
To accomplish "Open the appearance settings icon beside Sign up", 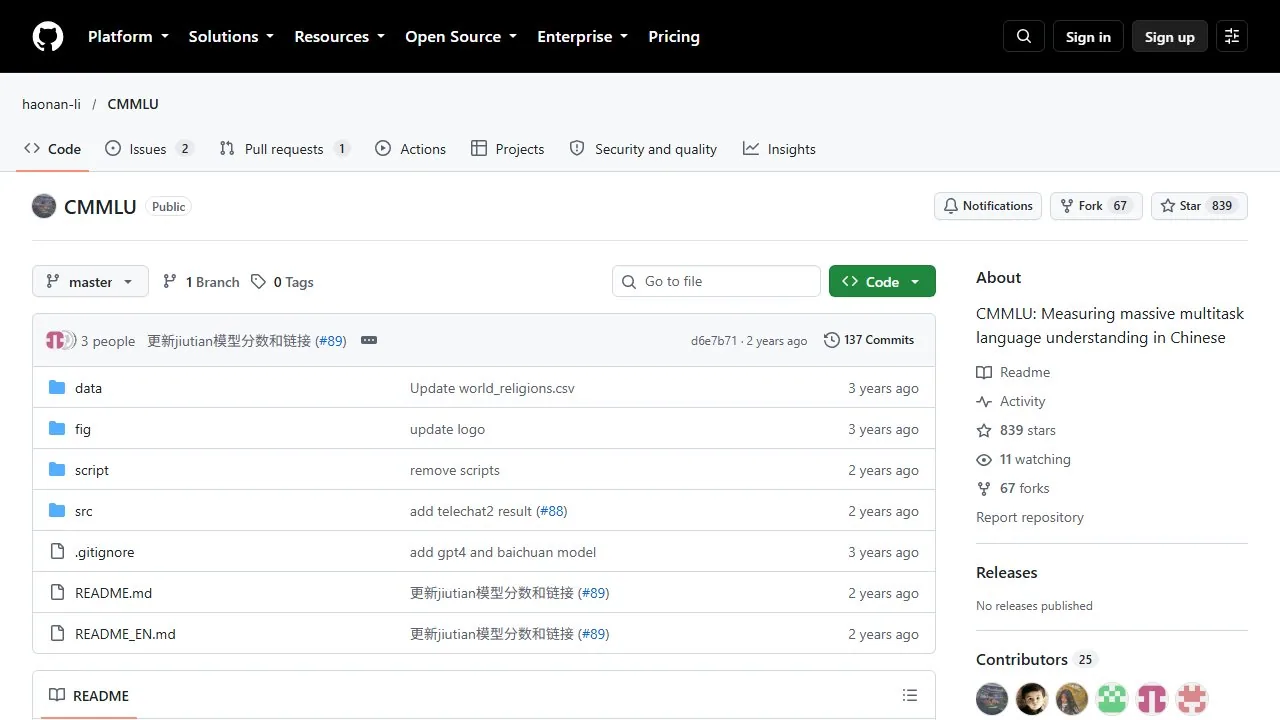I will click(1232, 37).
